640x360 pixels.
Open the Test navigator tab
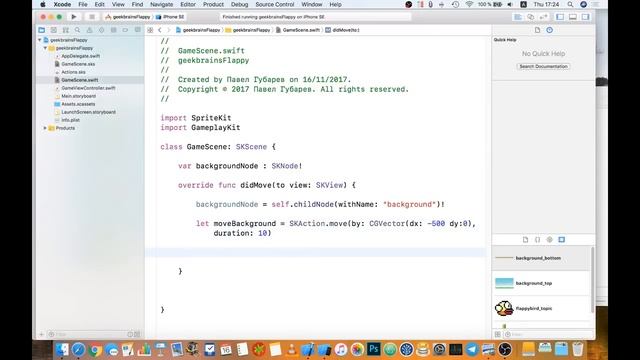click(101, 30)
